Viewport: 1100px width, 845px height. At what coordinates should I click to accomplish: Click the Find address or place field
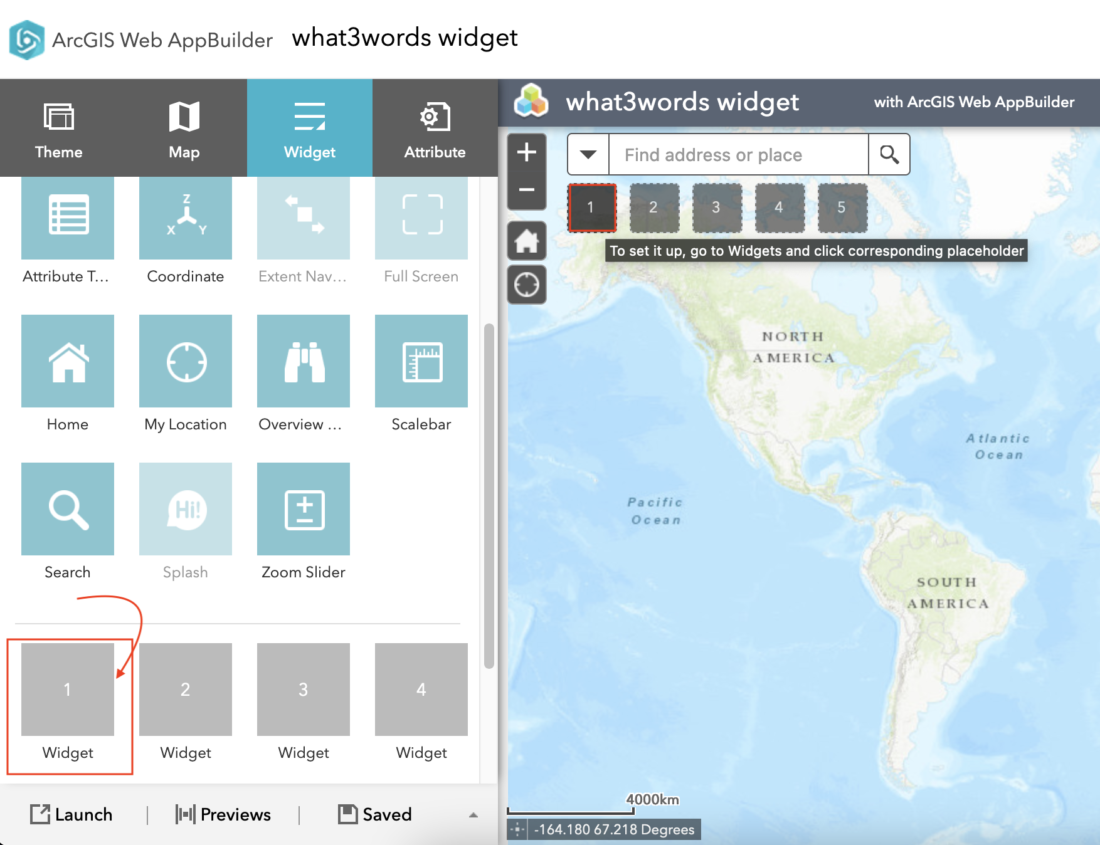click(x=738, y=154)
